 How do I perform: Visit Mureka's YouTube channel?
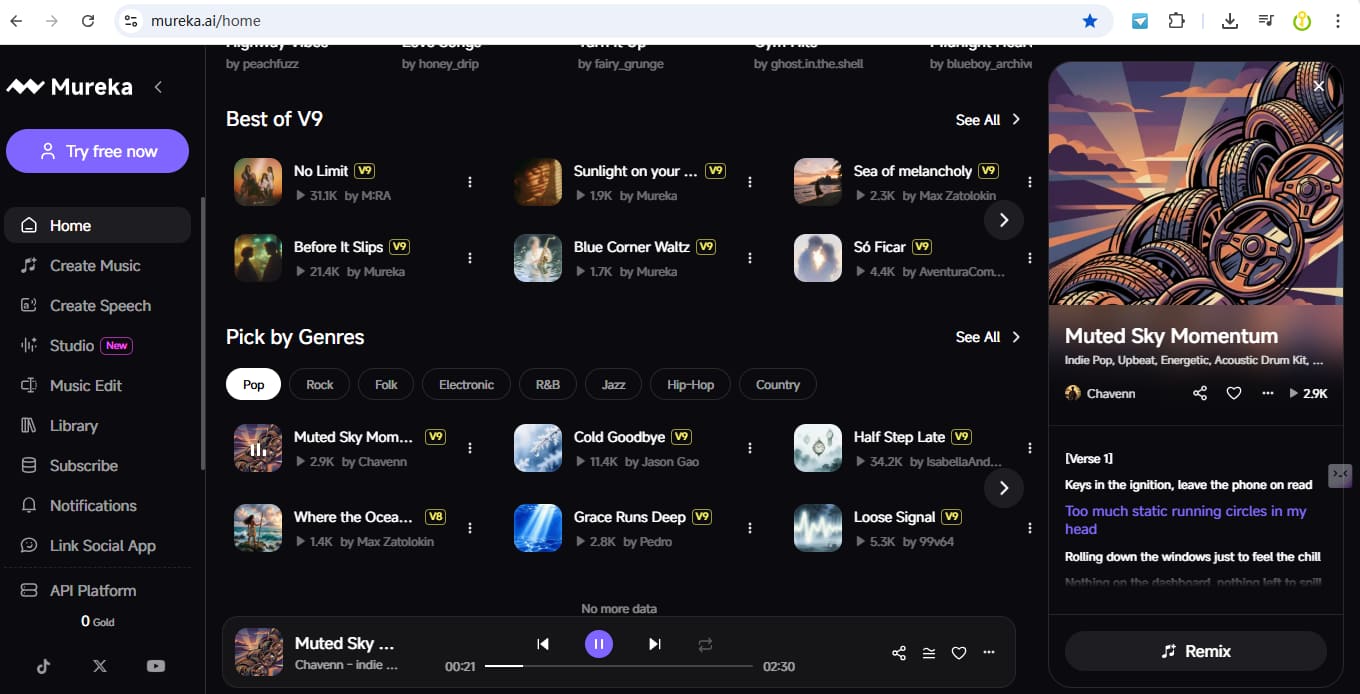pyautogui.click(x=155, y=665)
